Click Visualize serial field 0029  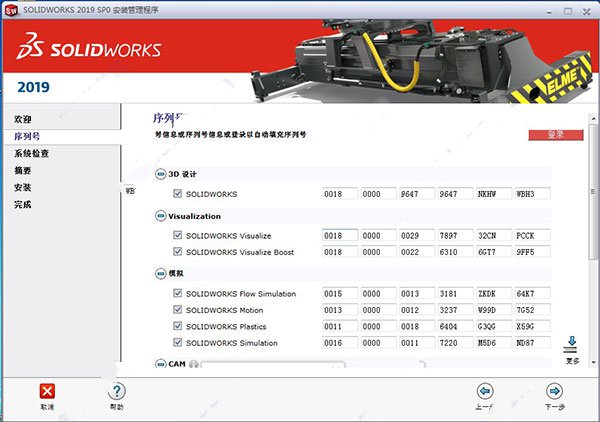(x=417, y=235)
